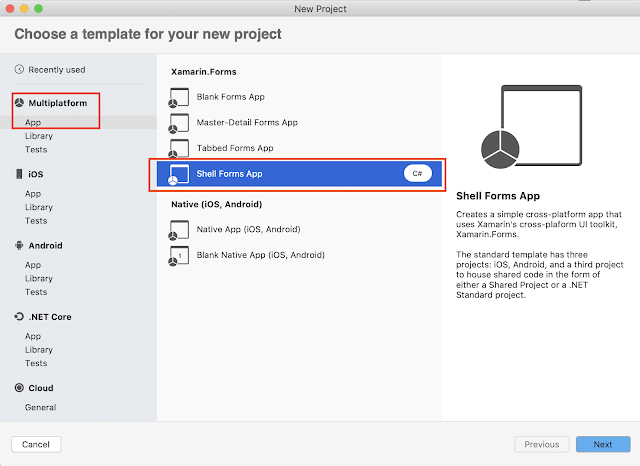Click the .NET Core category icon
The image size is (640, 466).
coord(19,317)
